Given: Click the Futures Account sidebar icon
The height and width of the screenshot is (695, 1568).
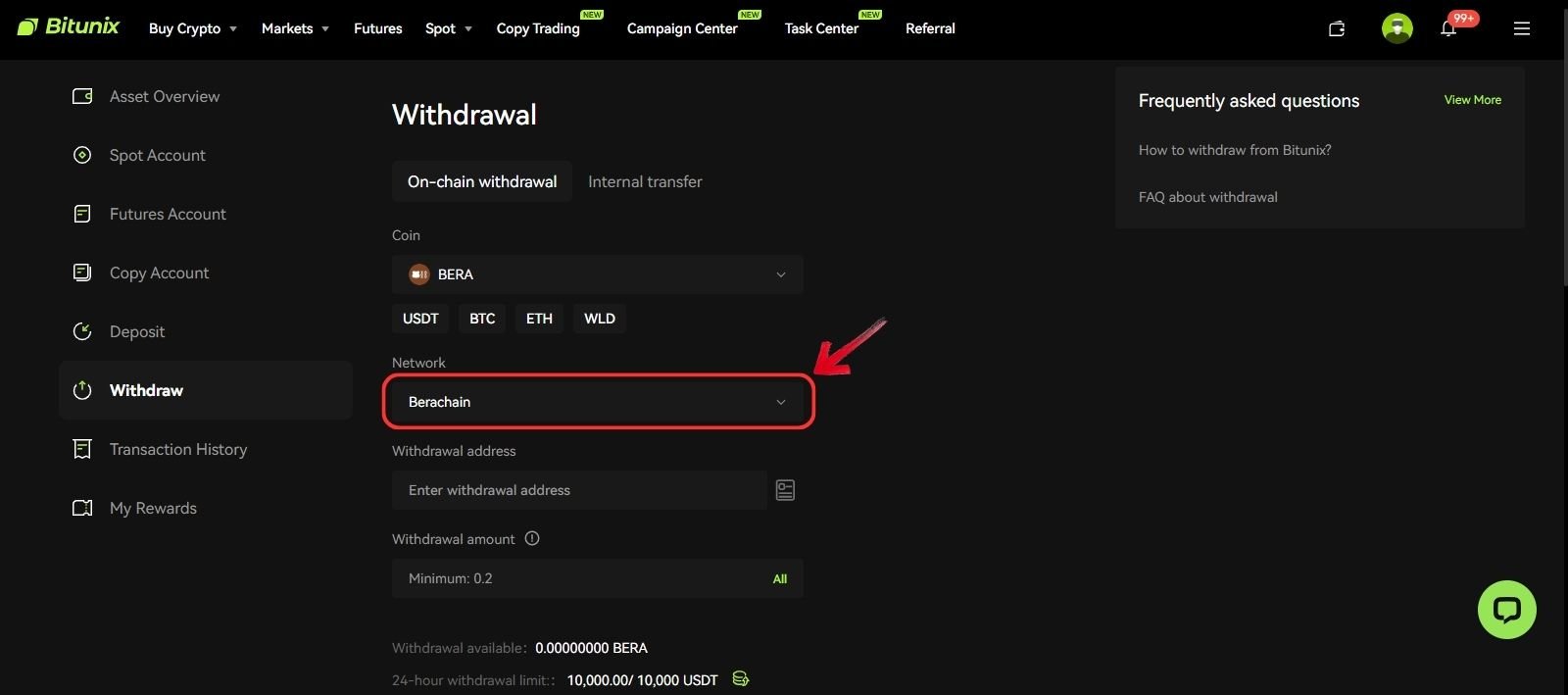Looking at the screenshot, I should (x=82, y=214).
